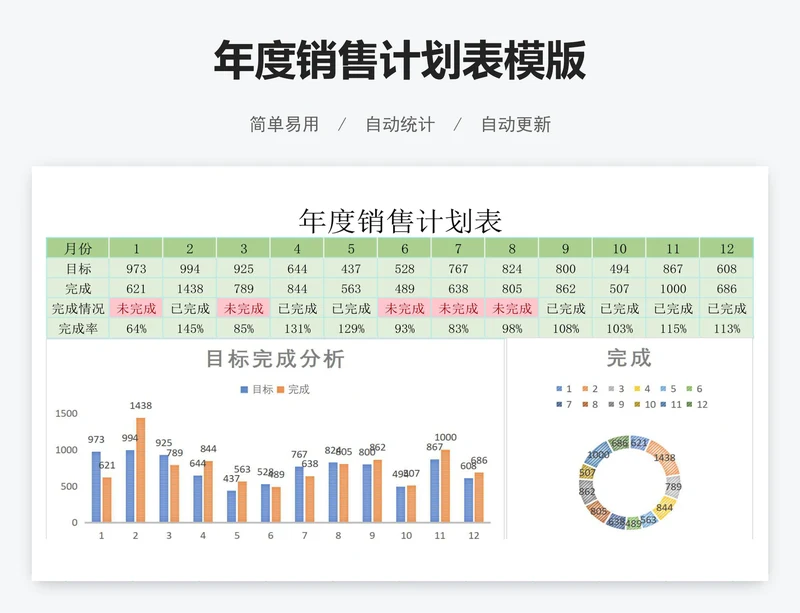Viewport: 800px width, 613px height.
Task: Click donut legend swatch for series 6
Action: click(689, 389)
